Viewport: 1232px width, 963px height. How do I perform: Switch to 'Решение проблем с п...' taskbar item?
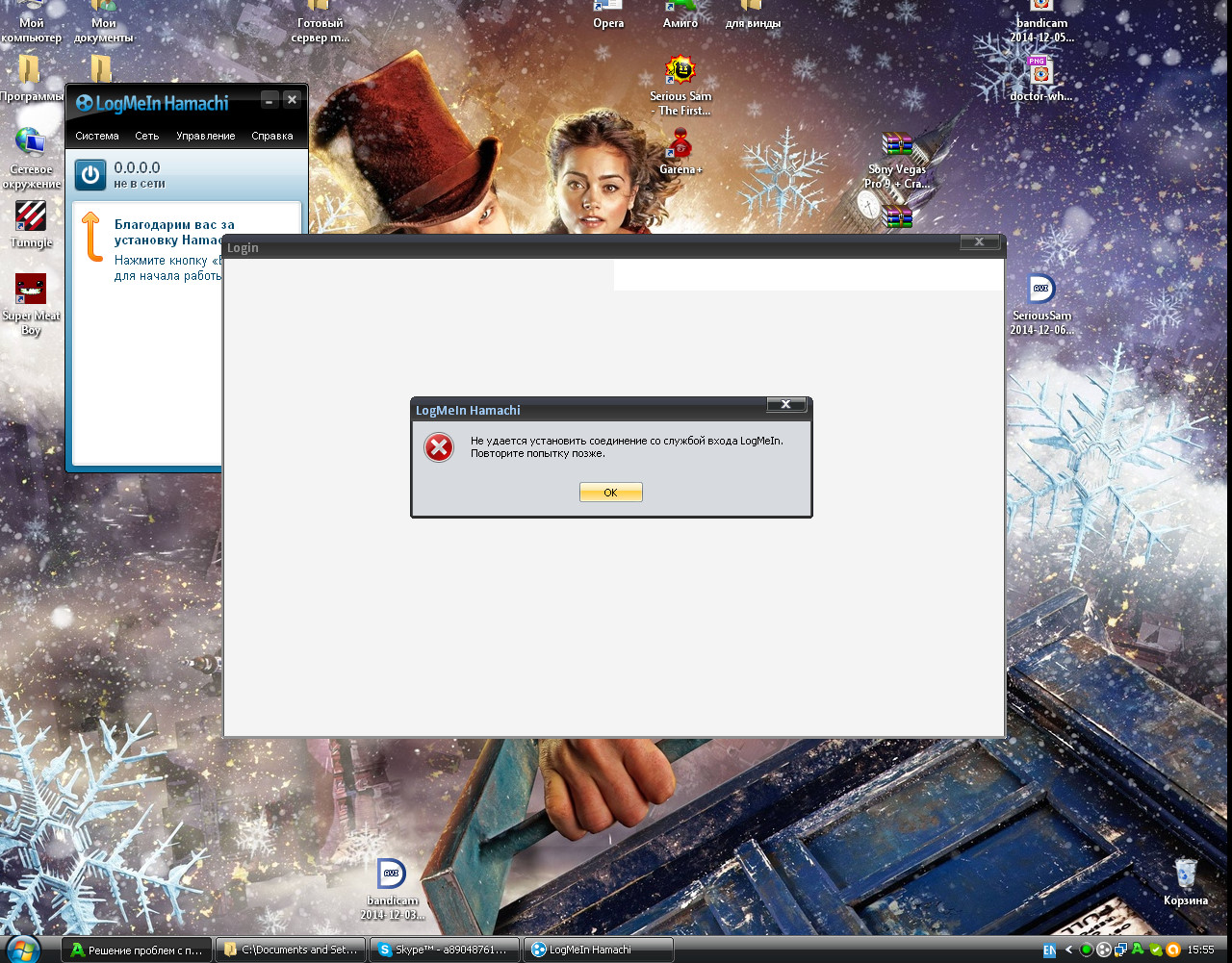click(136, 950)
